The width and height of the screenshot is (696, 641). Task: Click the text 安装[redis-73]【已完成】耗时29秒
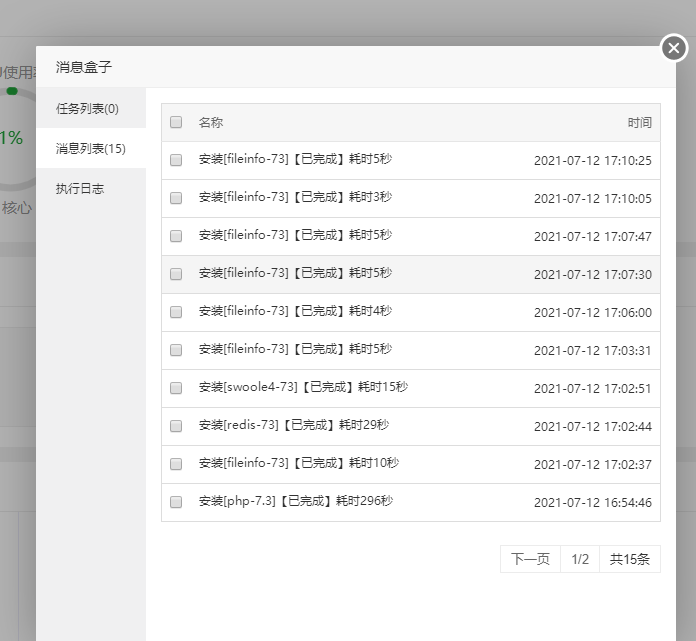pyautogui.click(x=294, y=425)
